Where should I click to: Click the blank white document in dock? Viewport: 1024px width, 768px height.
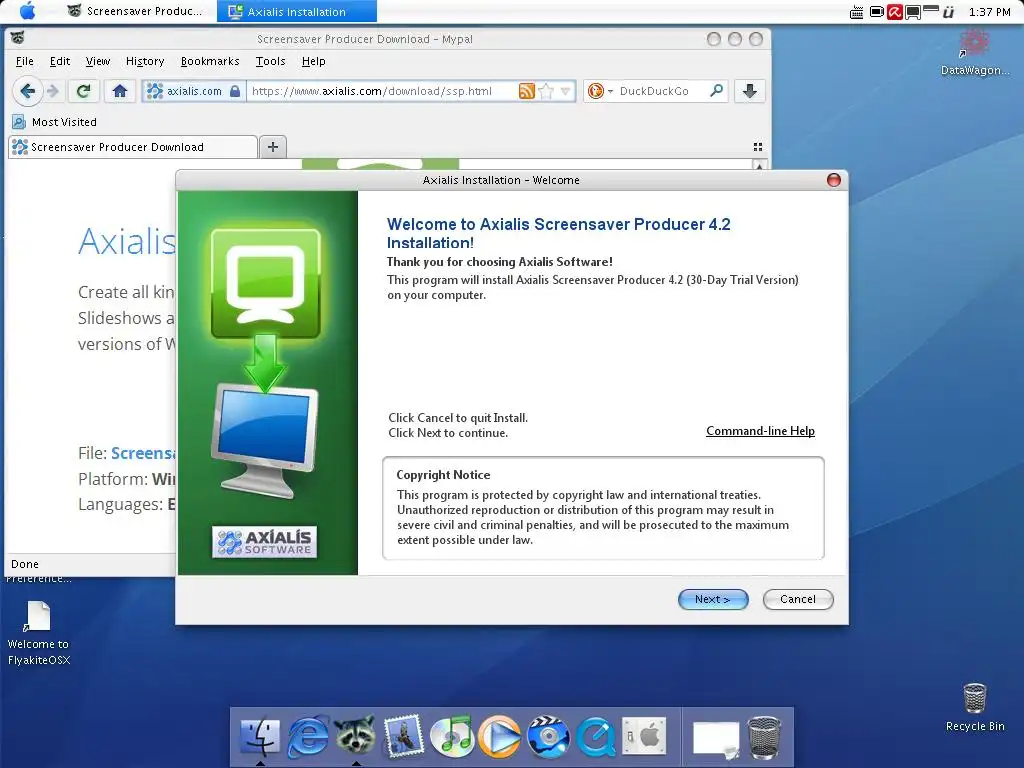point(716,739)
